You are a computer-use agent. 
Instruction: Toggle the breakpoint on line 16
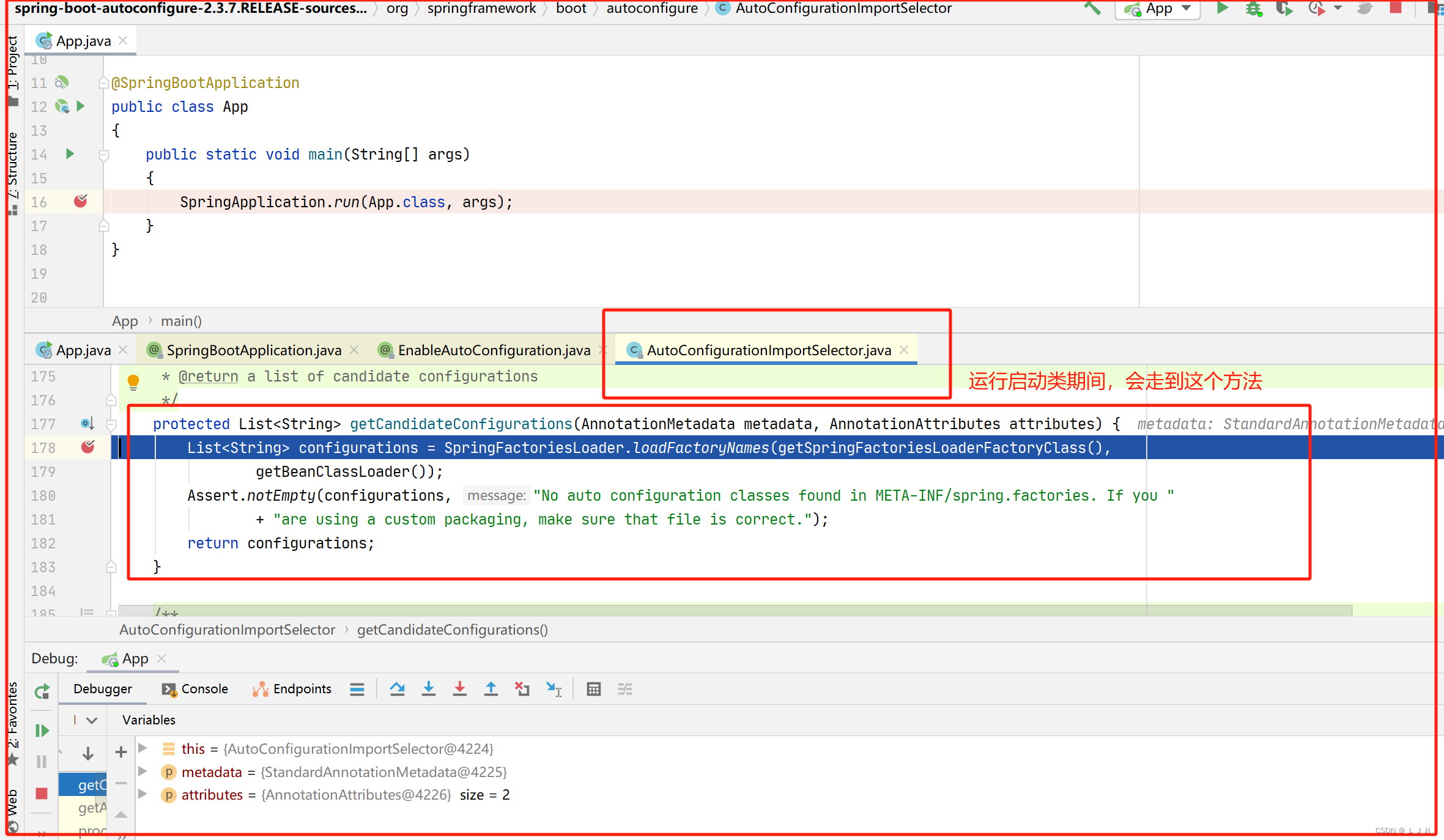[80, 201]
